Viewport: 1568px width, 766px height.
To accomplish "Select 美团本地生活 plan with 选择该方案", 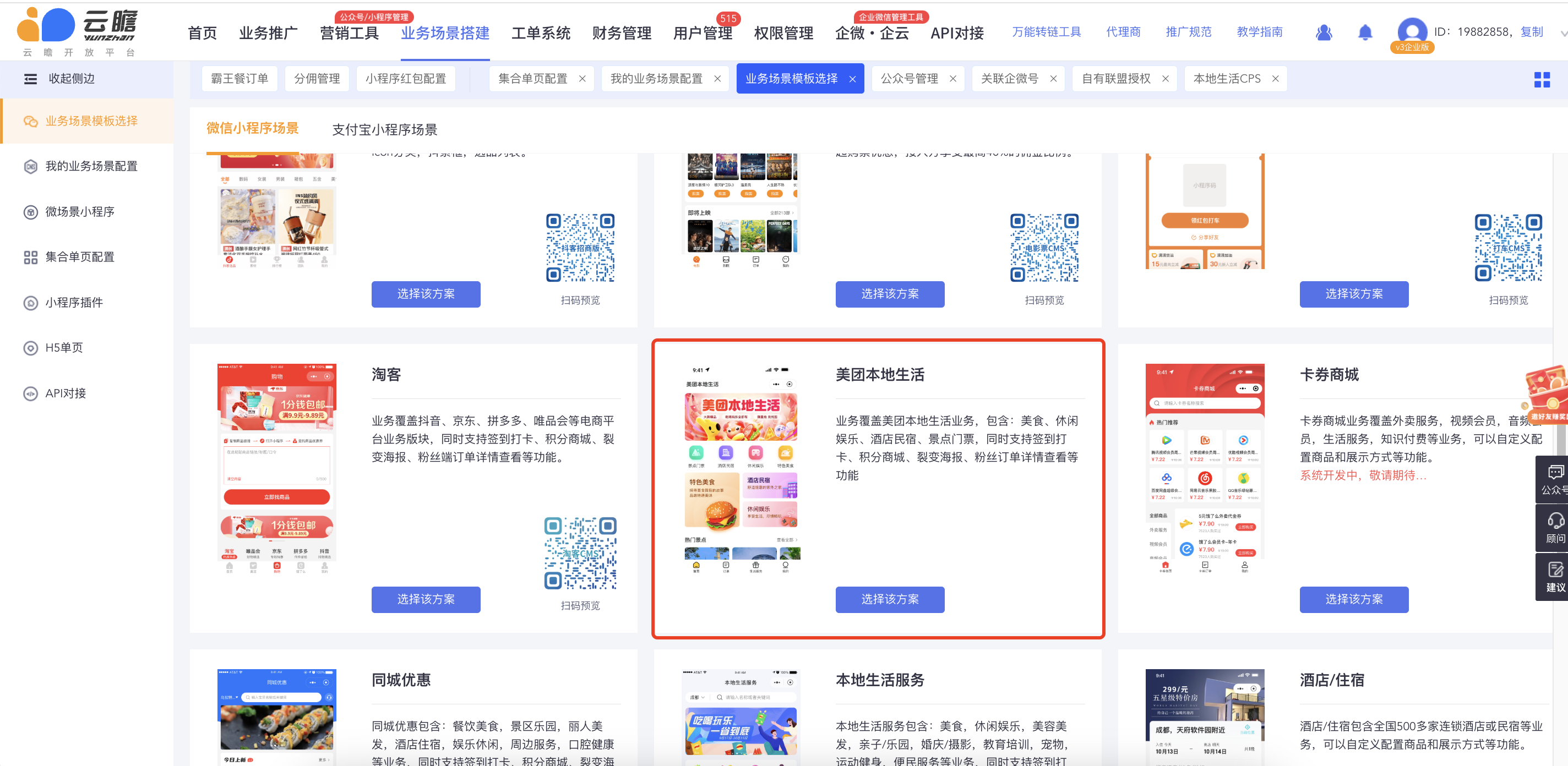I will [889, 599].
